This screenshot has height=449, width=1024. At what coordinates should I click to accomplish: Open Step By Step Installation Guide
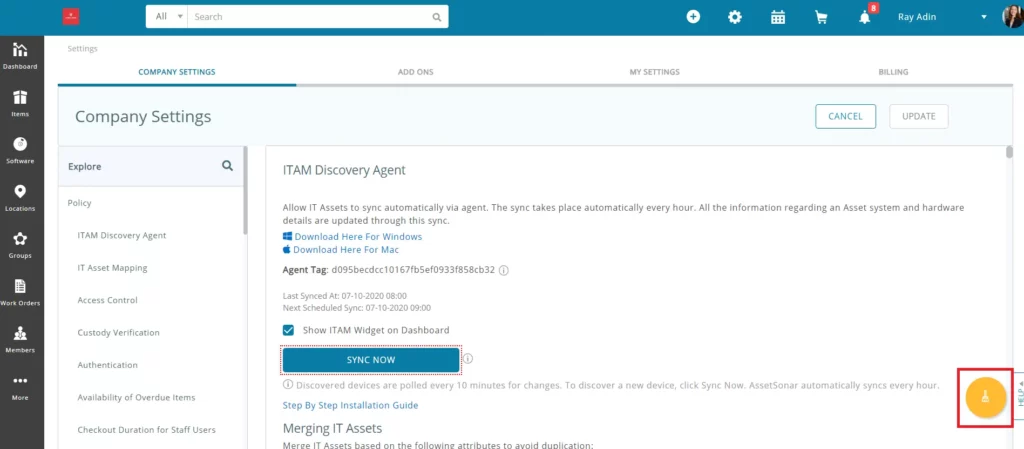click(350, 405)
